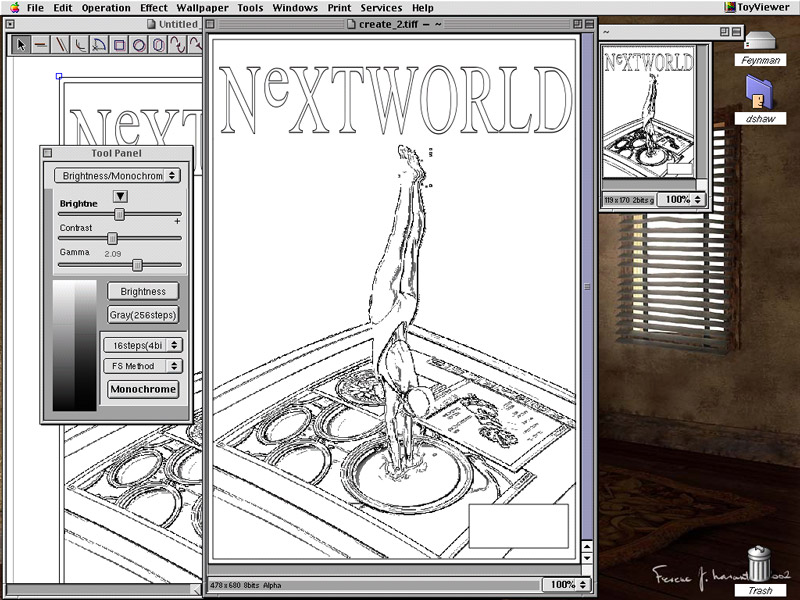Select the curved corner polyline tool
The image size is (800, 600).
coord(80,45)
